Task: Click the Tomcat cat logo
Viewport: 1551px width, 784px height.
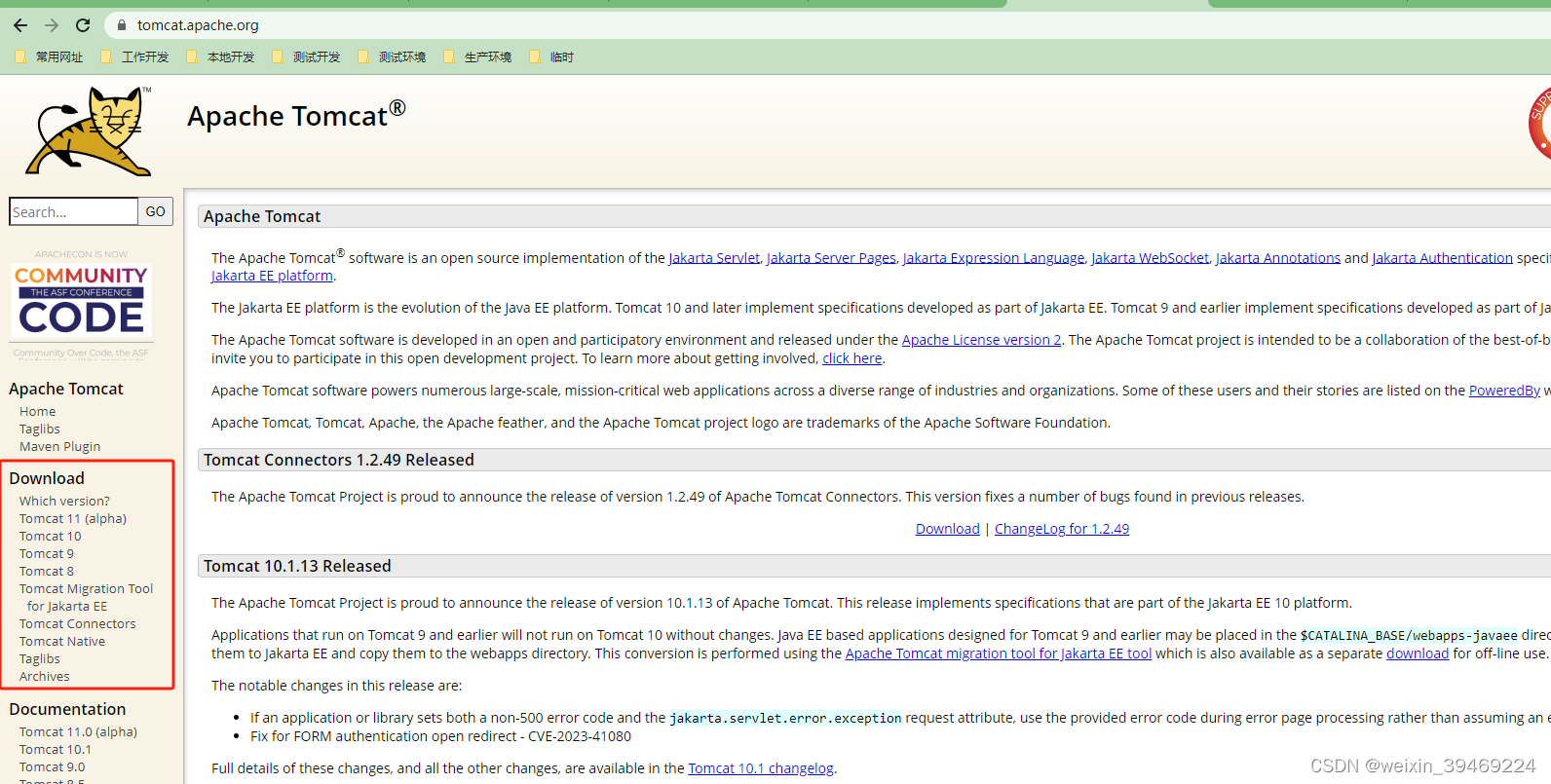Action: [89, 131]
